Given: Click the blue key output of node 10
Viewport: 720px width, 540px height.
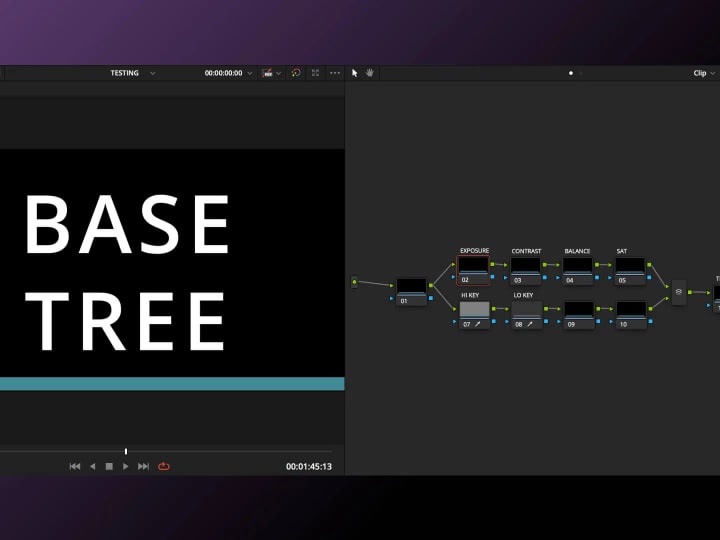Looking at the screenshot, I should pyautogui.click(x=650, y=321).
